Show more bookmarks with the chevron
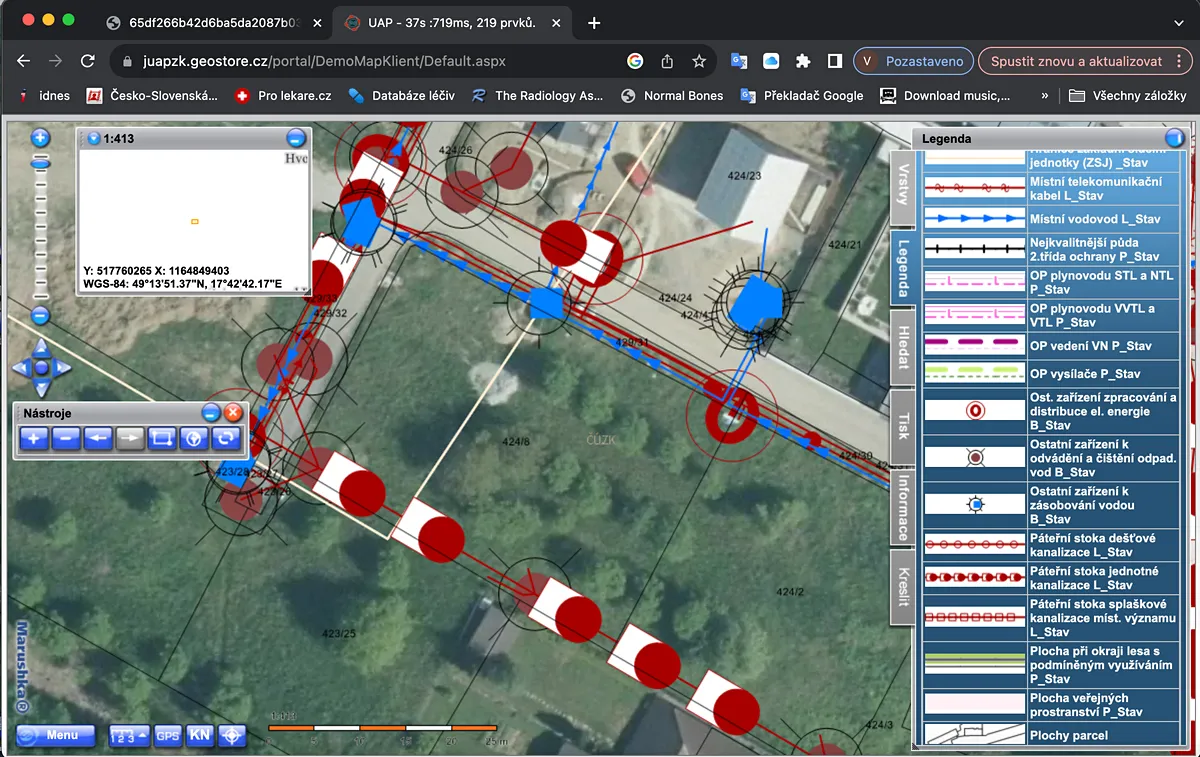Image resolution: width=1200 pixels, height=757 pixels. pyautogui.click(x=1044, y=96)
